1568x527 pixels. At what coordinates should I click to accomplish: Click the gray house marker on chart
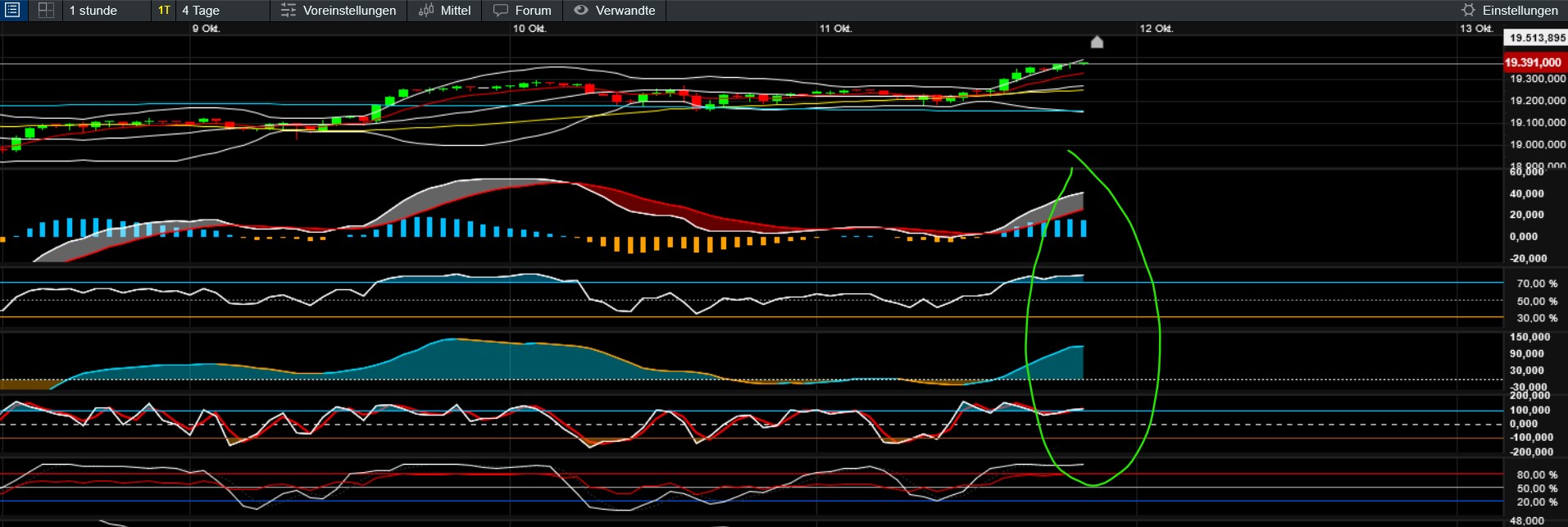point(1097,42)
